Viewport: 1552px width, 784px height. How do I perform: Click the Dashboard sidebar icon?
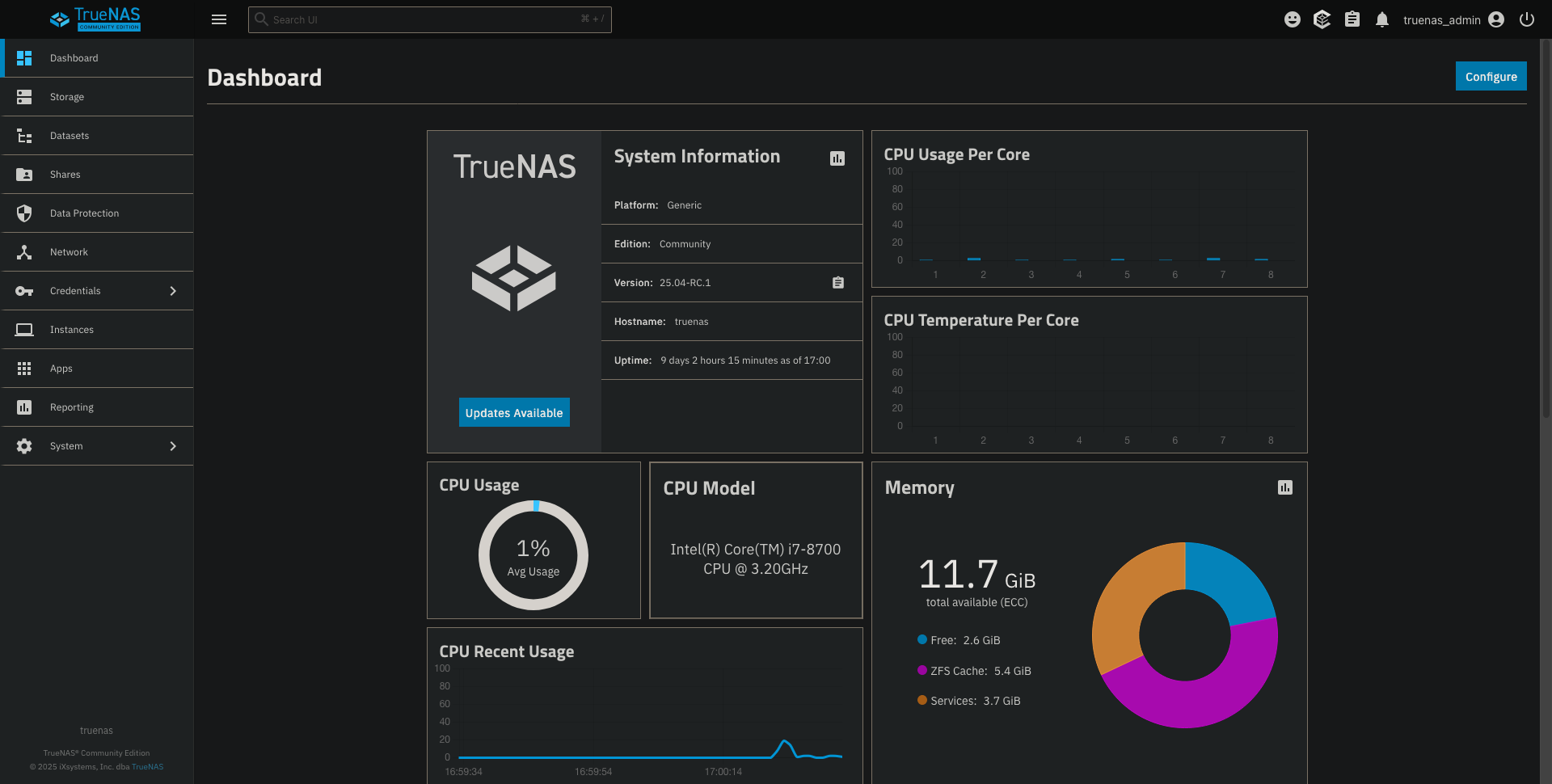pyautogui.click(x=24, y=58)
